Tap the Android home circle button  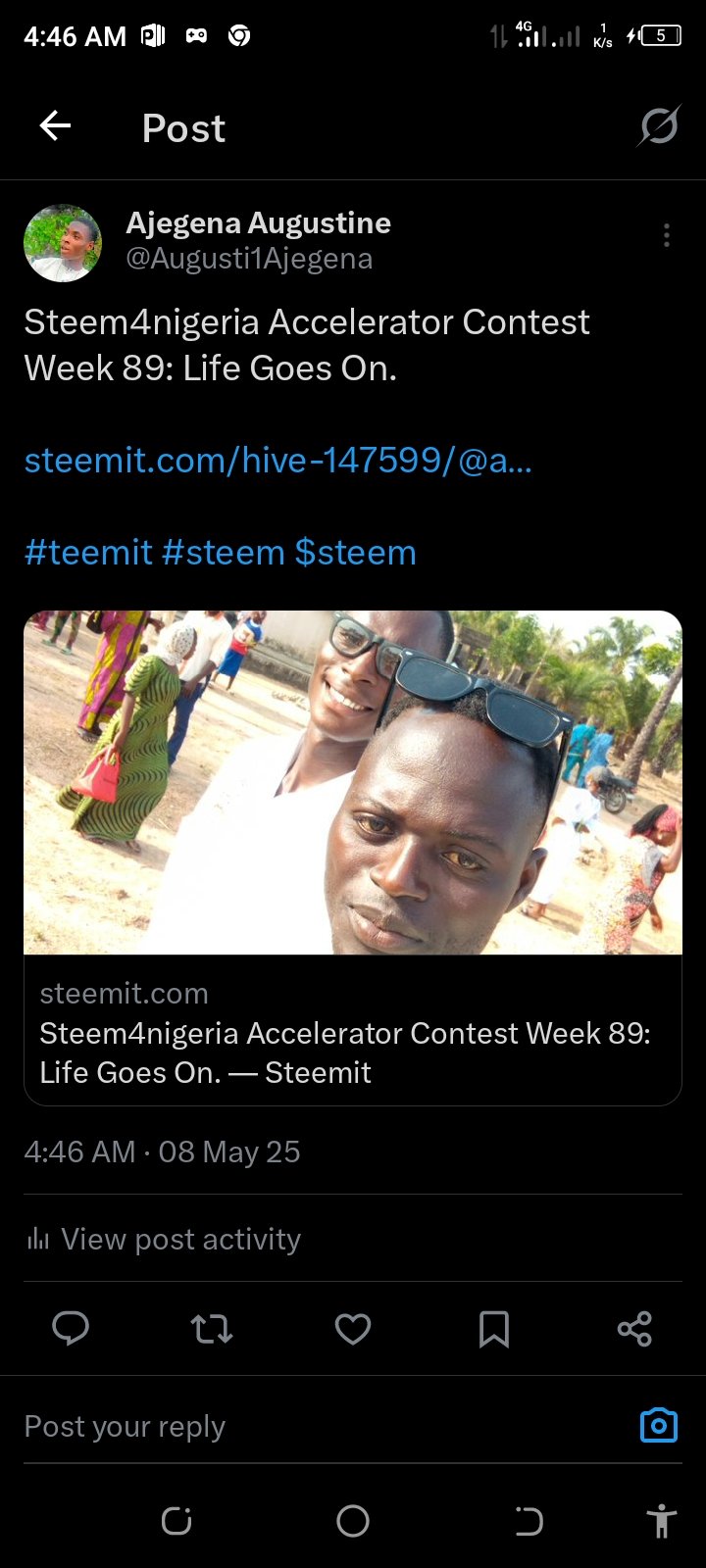pyautogui.click(x=353, y=1521)
